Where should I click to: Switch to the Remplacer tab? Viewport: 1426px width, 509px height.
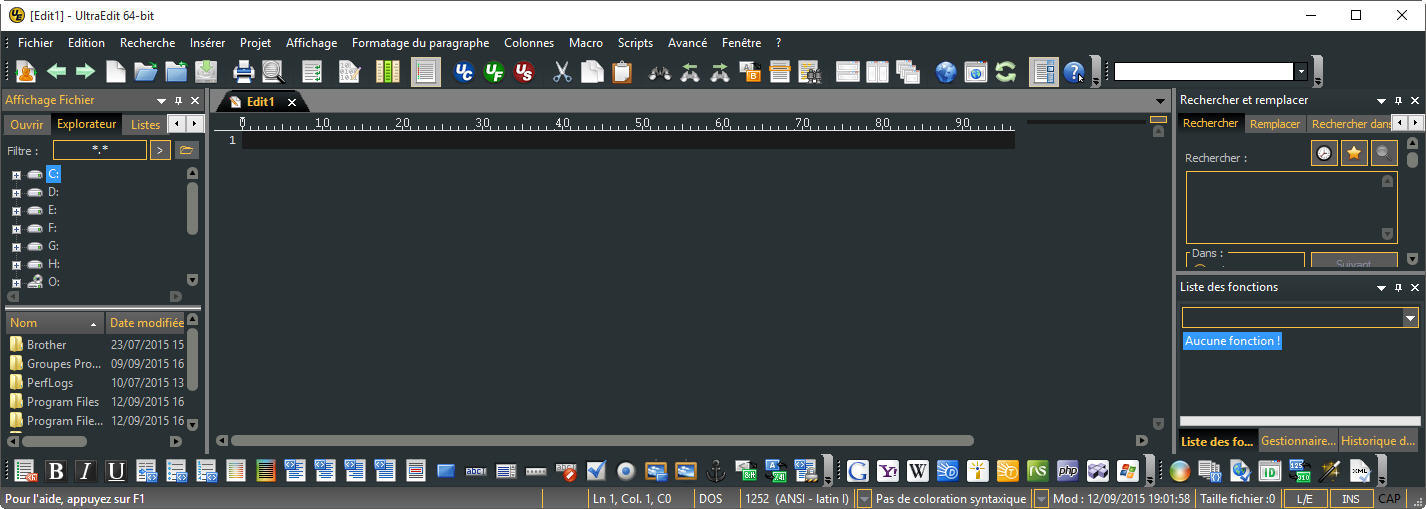pos(1275,124)
